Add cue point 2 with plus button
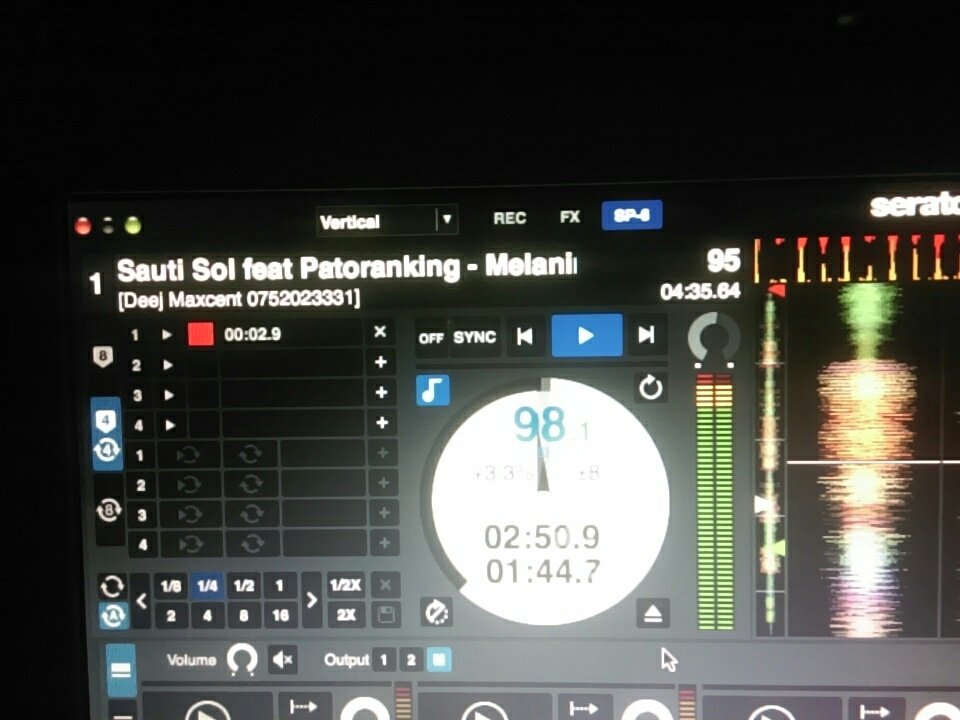960x720 pixels. point(381,362)
